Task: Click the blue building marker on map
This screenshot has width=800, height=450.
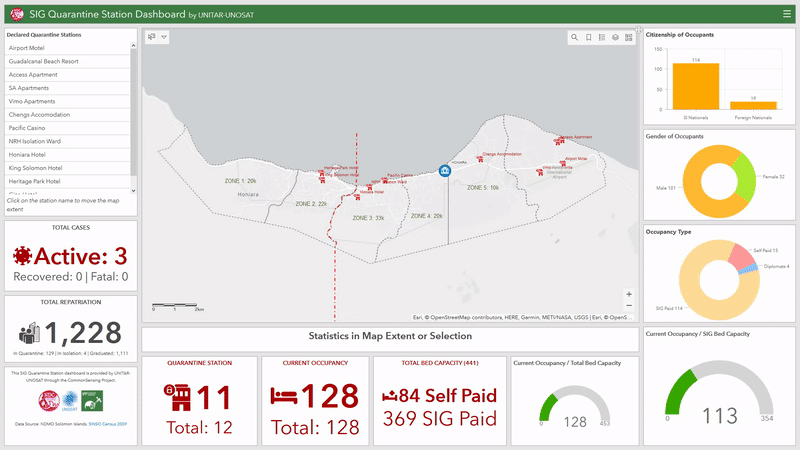Action: (x=445, y=171)
